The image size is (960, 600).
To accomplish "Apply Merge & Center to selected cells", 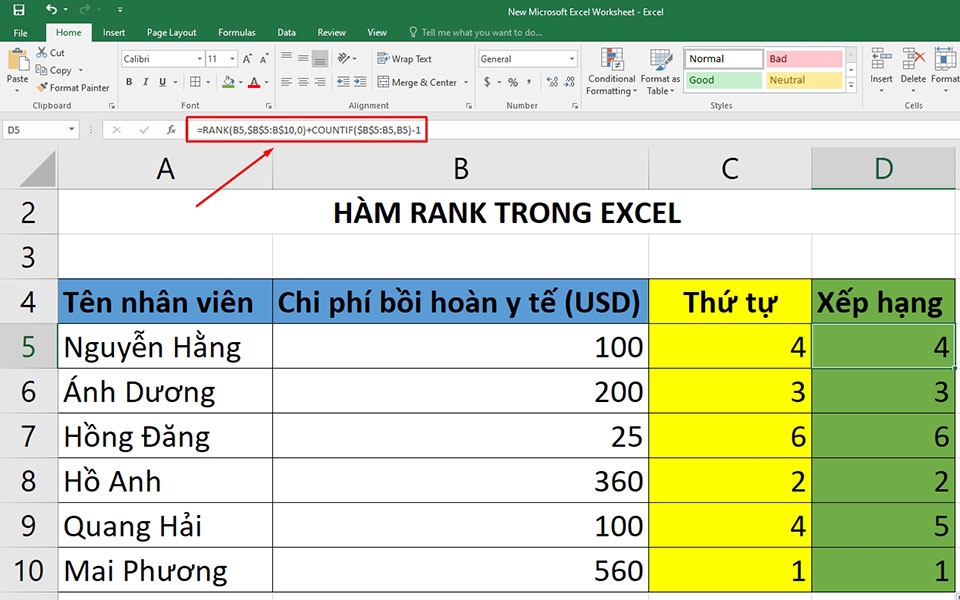I will [x=416, y=80].
